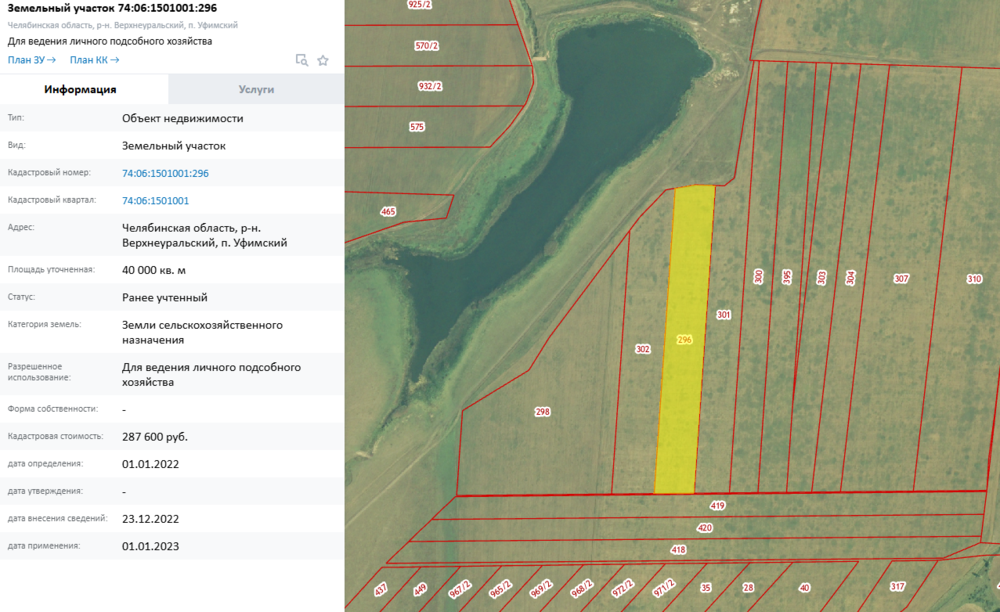Select parcel 301 on the map
This screenshot has height=612, width=1000.
[x=724, y=315]
